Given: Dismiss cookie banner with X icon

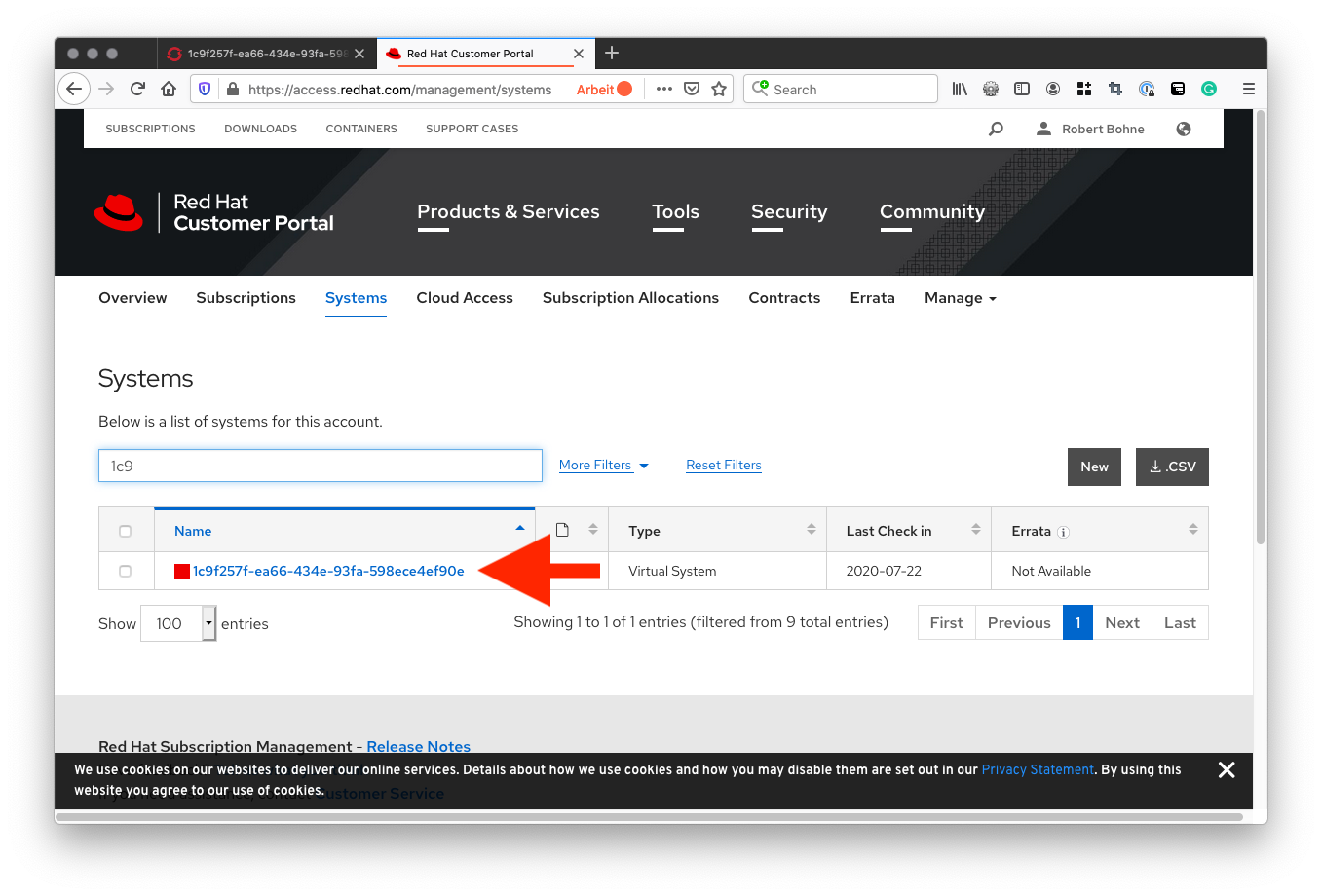Looking at the screenshot, I should click(x=1227, y=770).
